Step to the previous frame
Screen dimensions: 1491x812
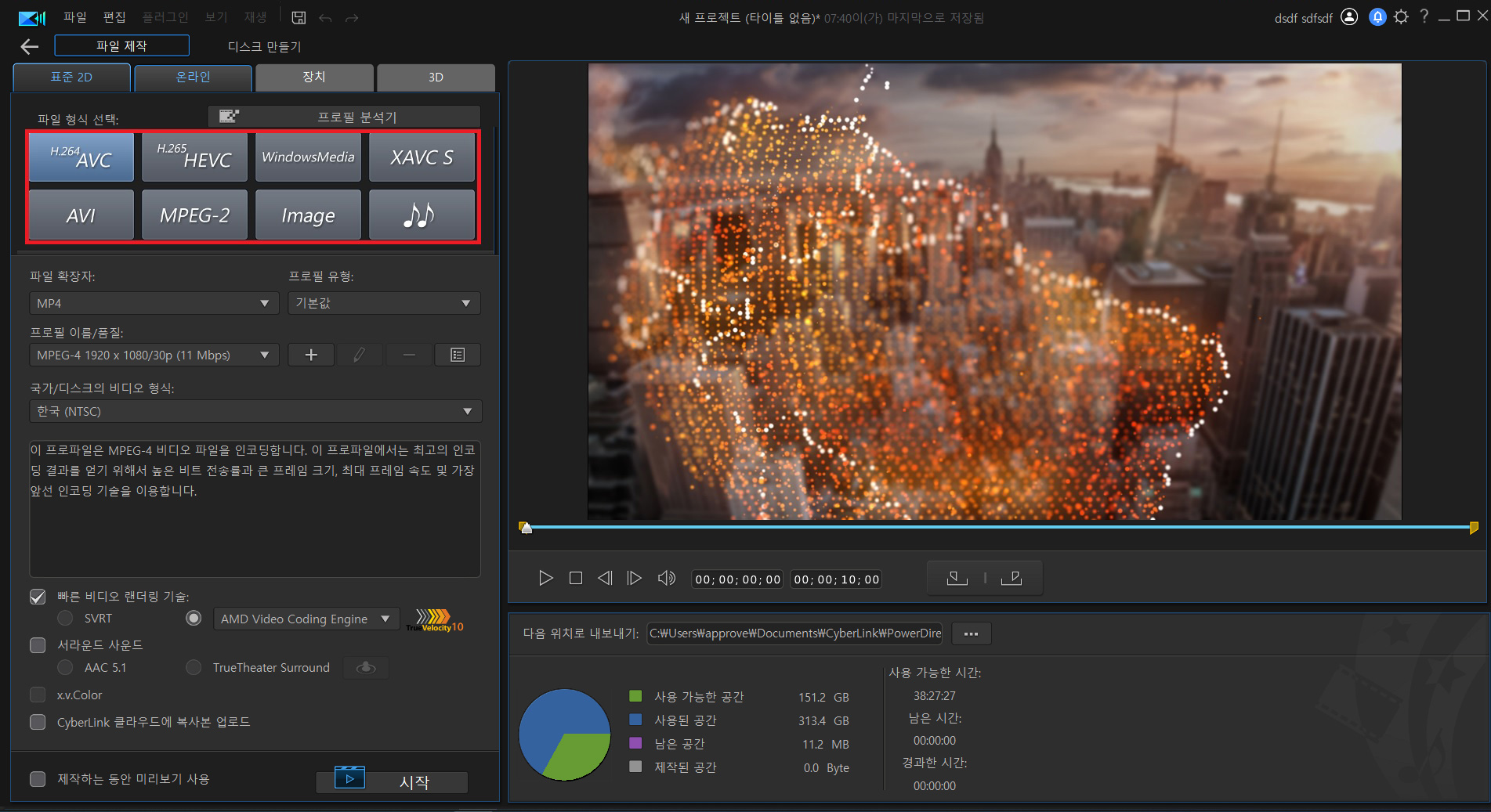(605, 579)
